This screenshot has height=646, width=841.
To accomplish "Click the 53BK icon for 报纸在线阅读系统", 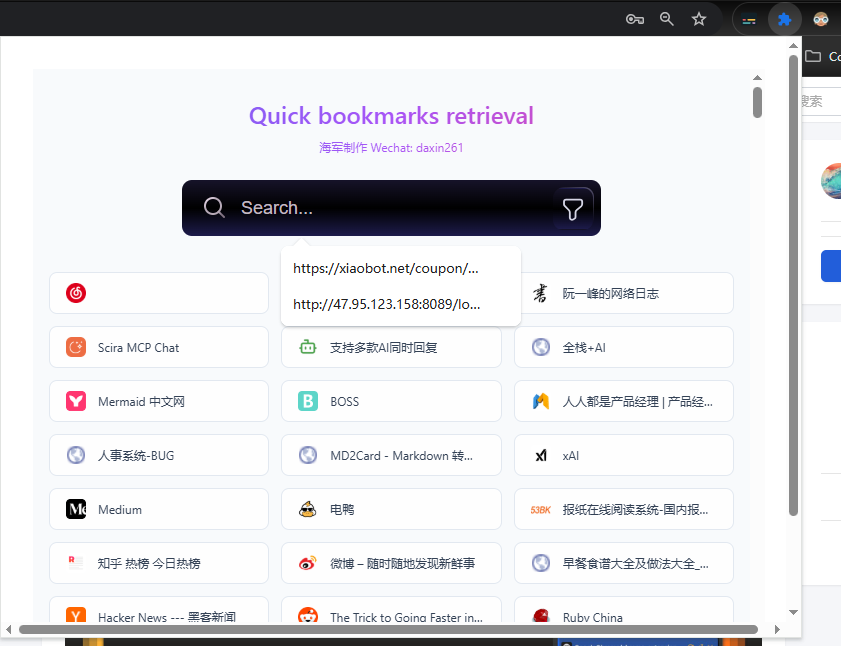I will (541, 510).
